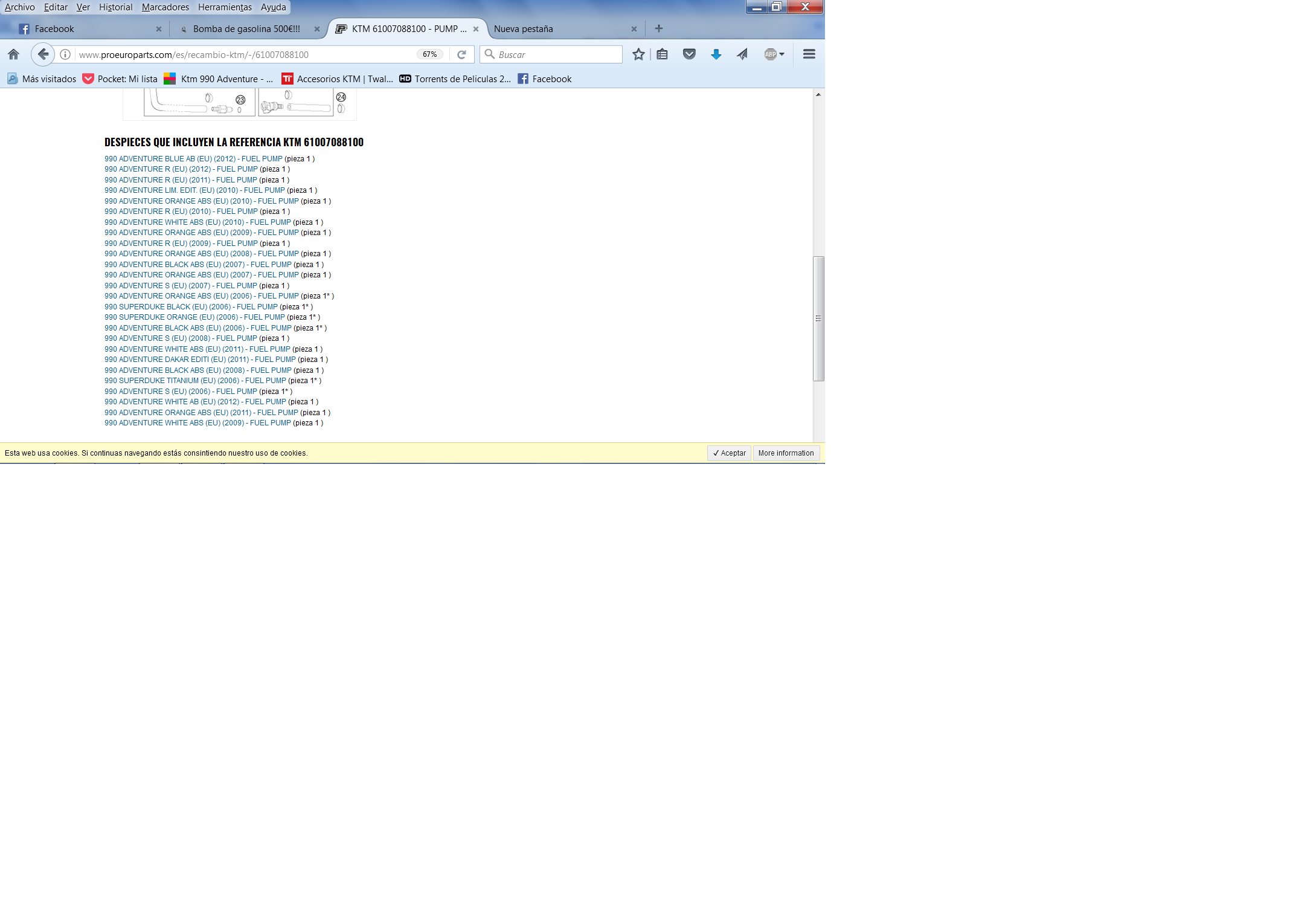
Task: Reload the page with the refresh icon
Action: pos(461,54)
